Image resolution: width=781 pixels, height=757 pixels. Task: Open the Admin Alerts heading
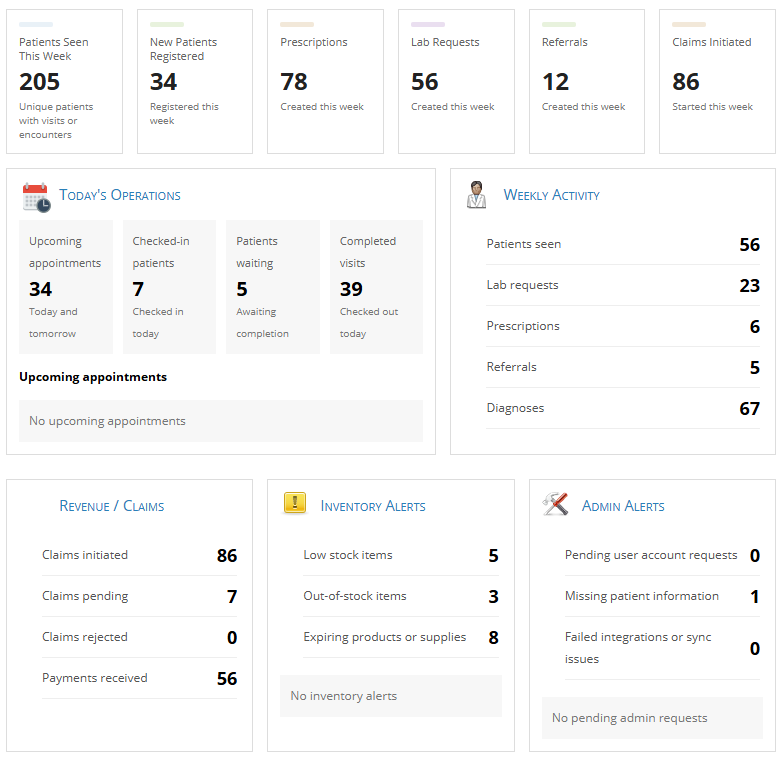pos(623,506)
